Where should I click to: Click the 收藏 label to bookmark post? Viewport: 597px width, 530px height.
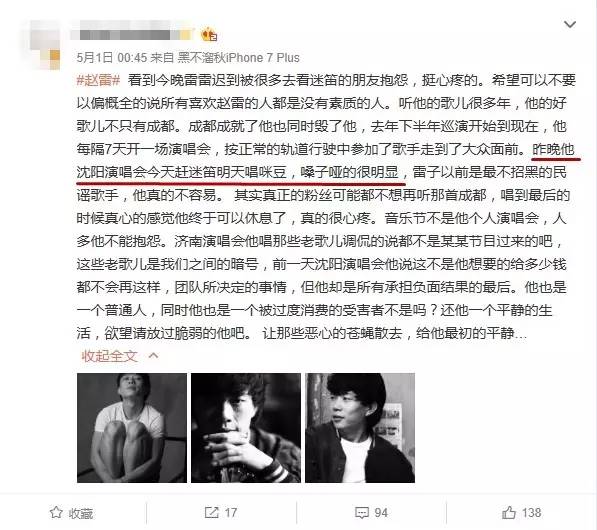81,514
